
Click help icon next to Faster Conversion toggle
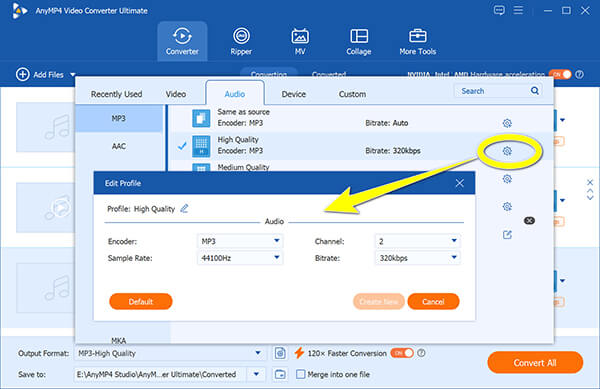(x=421, y=353)
